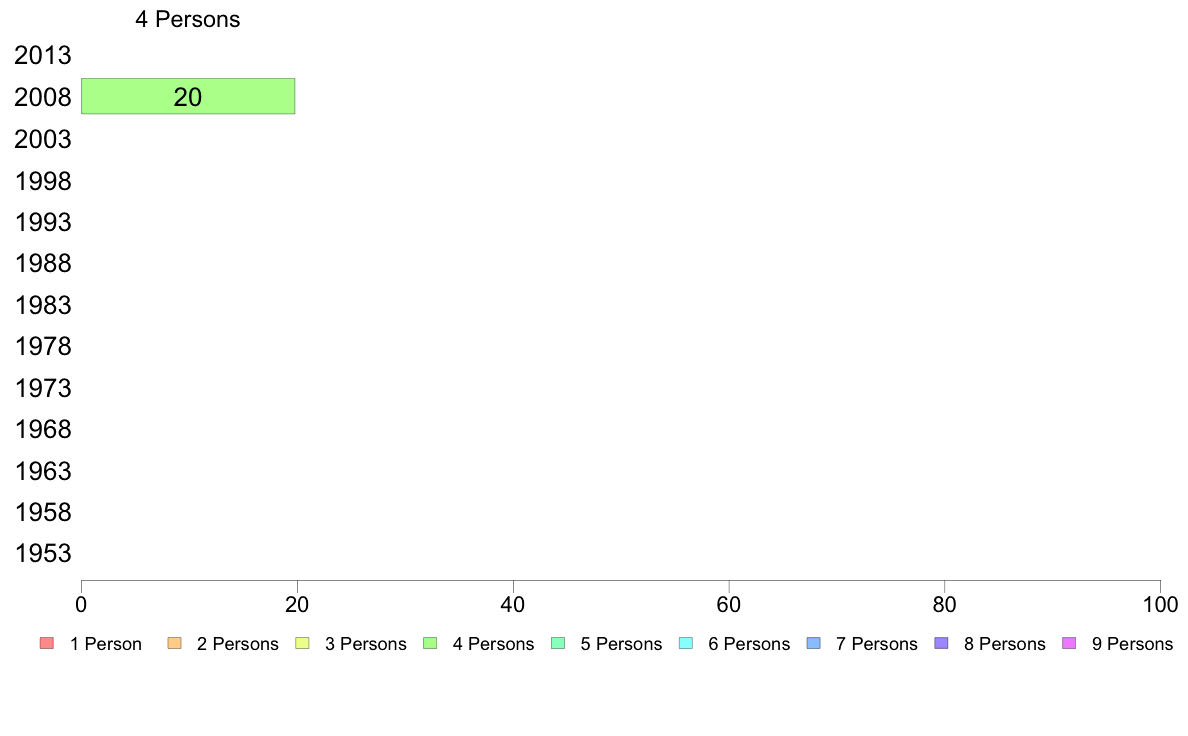Click the 100 tick label on x-axis
Image resolution: width=1188 pixels, height=736 pixels.
[x=1160, y=604]
